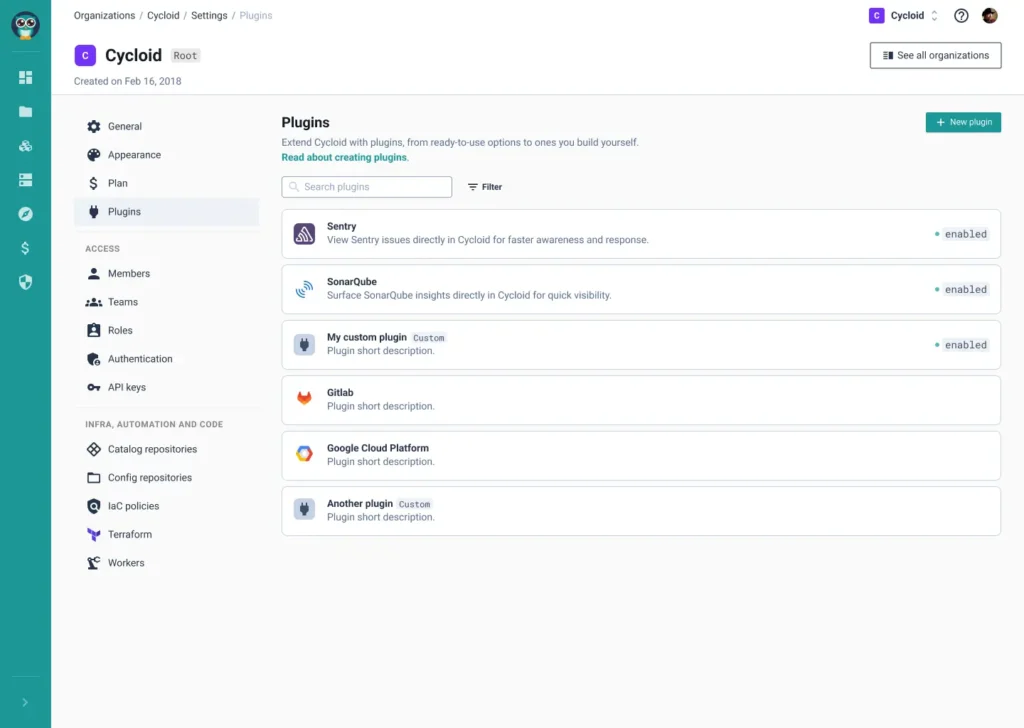1024x728 pixels.
Task: Open the folder icon in left sidebar
Action: pos(25,112)
